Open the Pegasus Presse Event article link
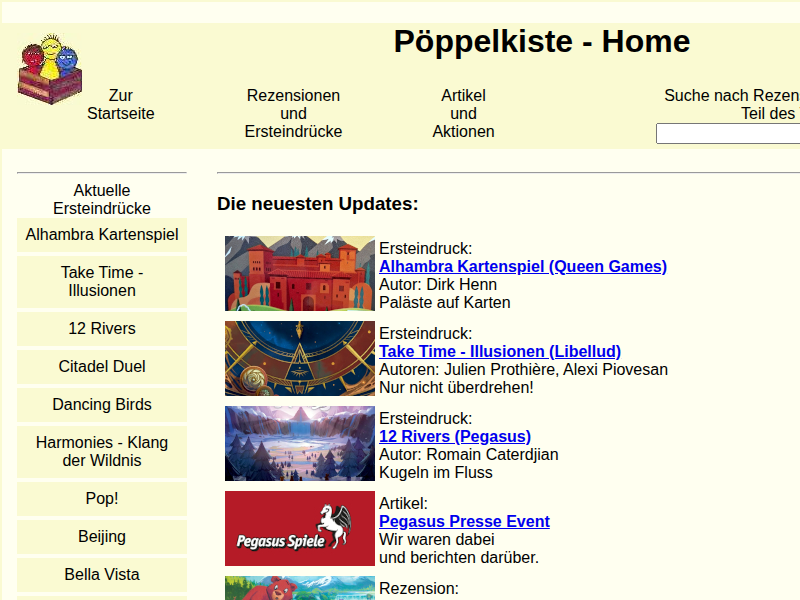This screenshot has height=600, width=800. tap(464, 521)
